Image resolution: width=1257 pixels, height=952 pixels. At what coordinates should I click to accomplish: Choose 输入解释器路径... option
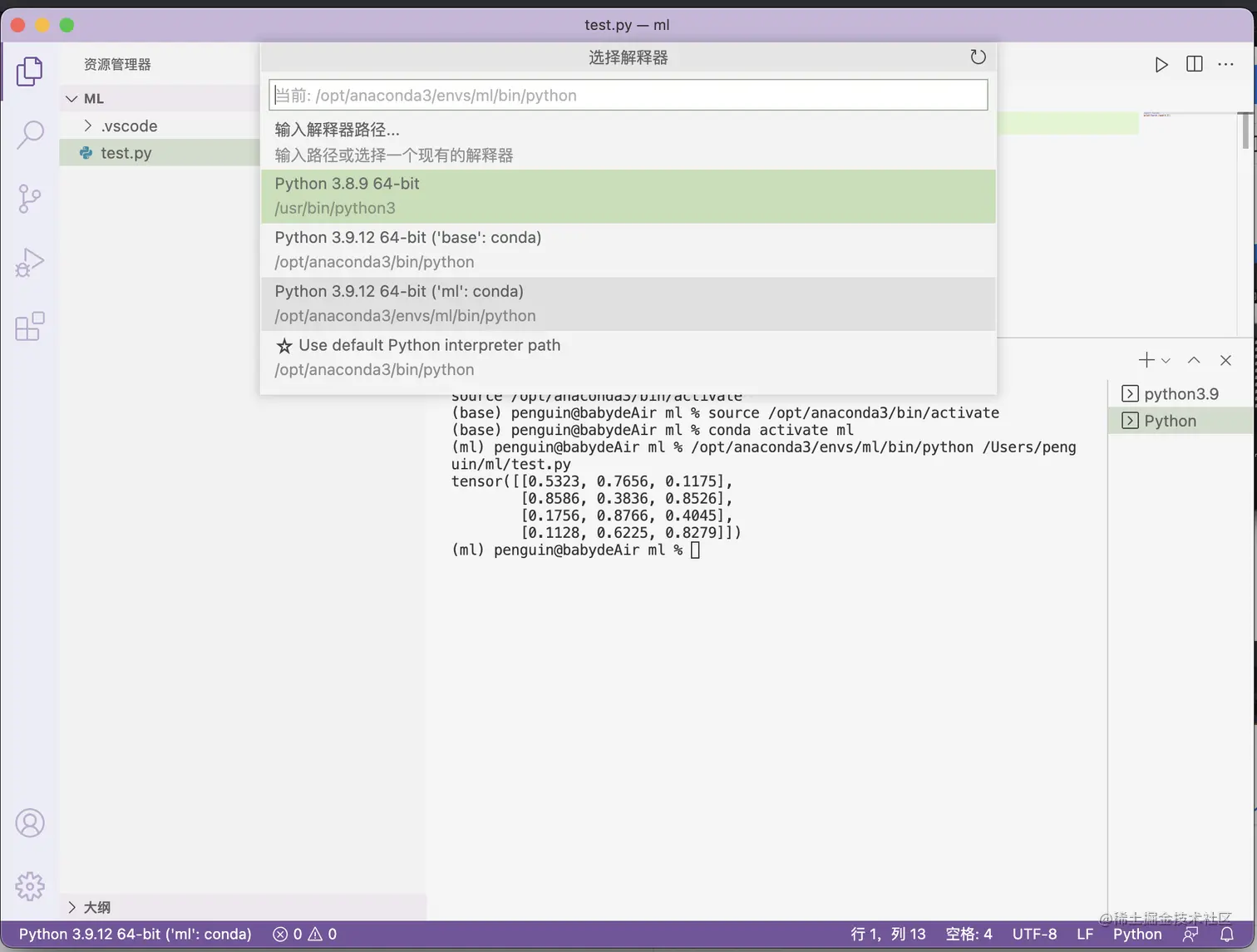point(628,142)
